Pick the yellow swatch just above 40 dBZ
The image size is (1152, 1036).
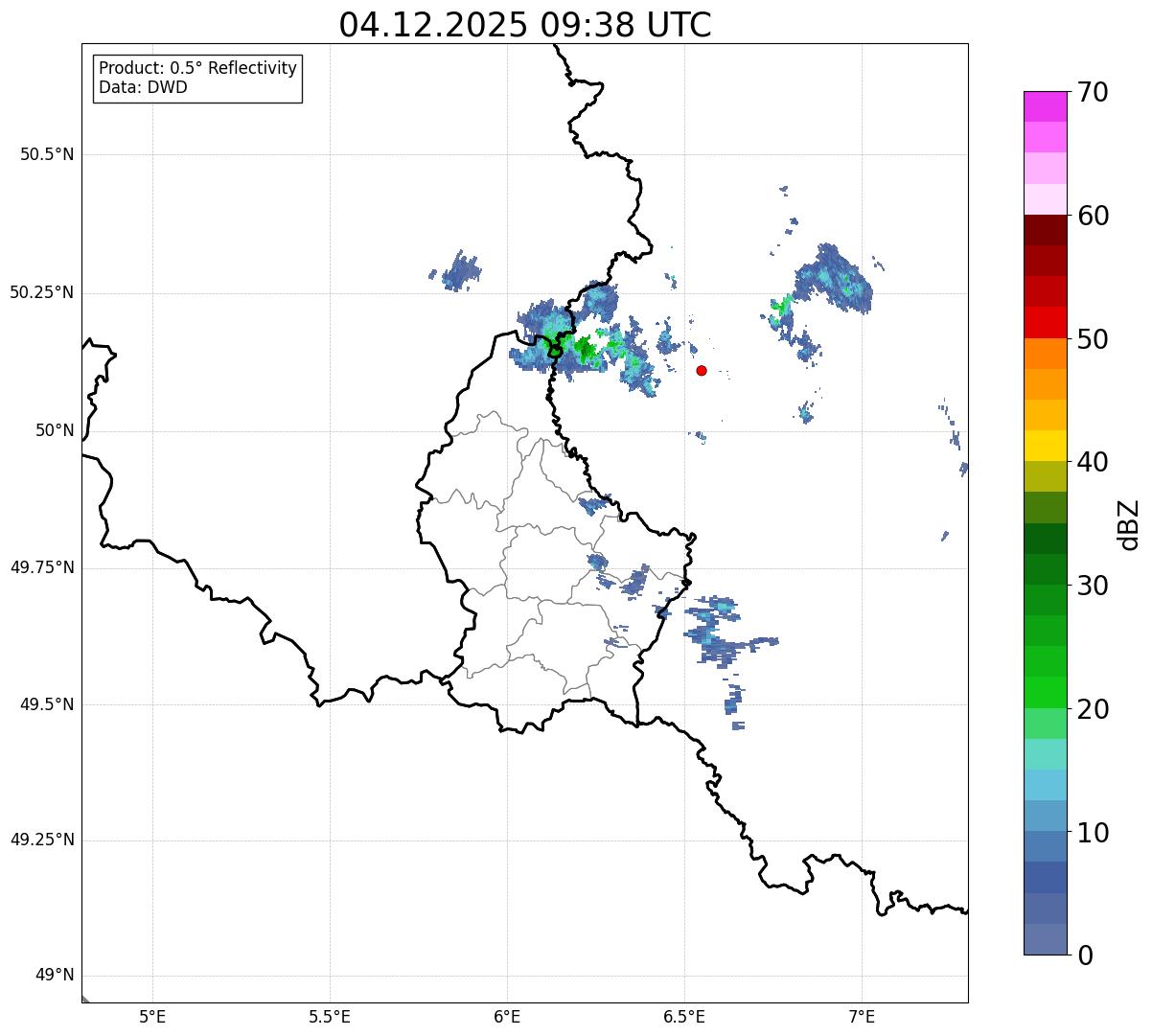(x=1045, y=446)
